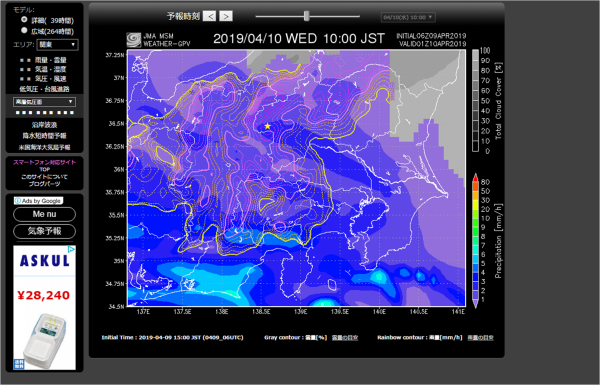
Task: Click the leftmost square under pressure-level dropdown
Action: tap(18, 113)
